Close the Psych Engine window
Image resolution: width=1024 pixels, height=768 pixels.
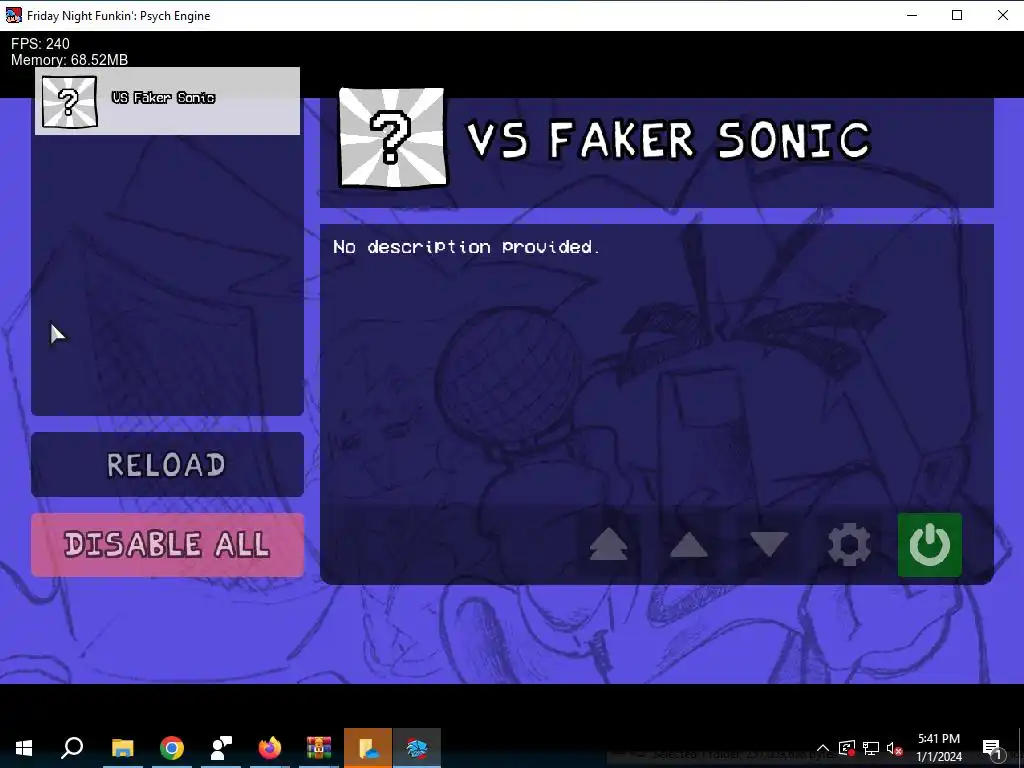(x=1002, y=15)
